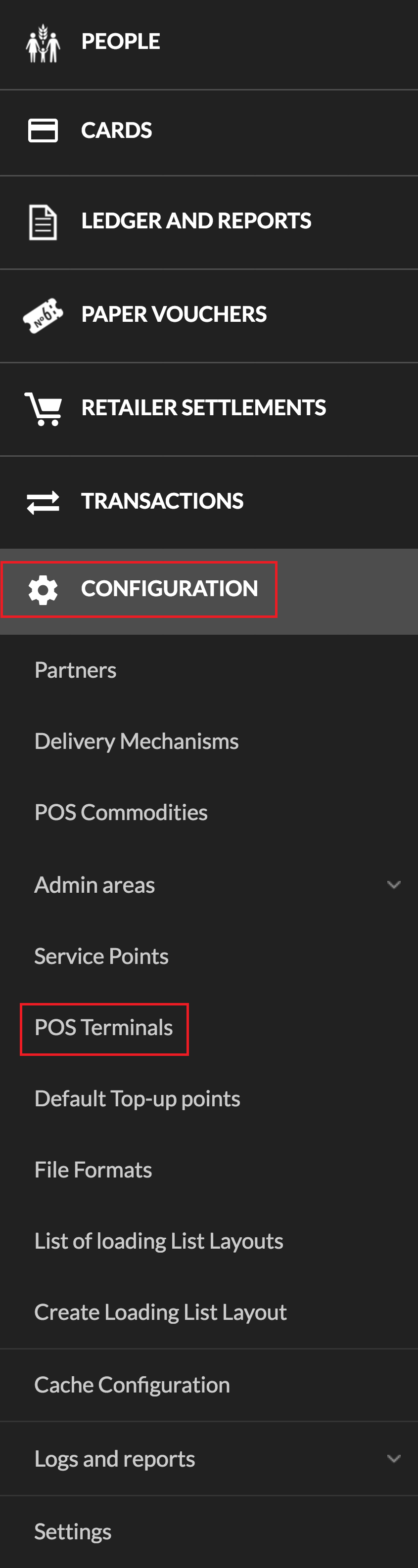The image size is (418, 1568).
Task: Click the Paper Vouchers ticket icon
Action: click(x=42, y=314)
